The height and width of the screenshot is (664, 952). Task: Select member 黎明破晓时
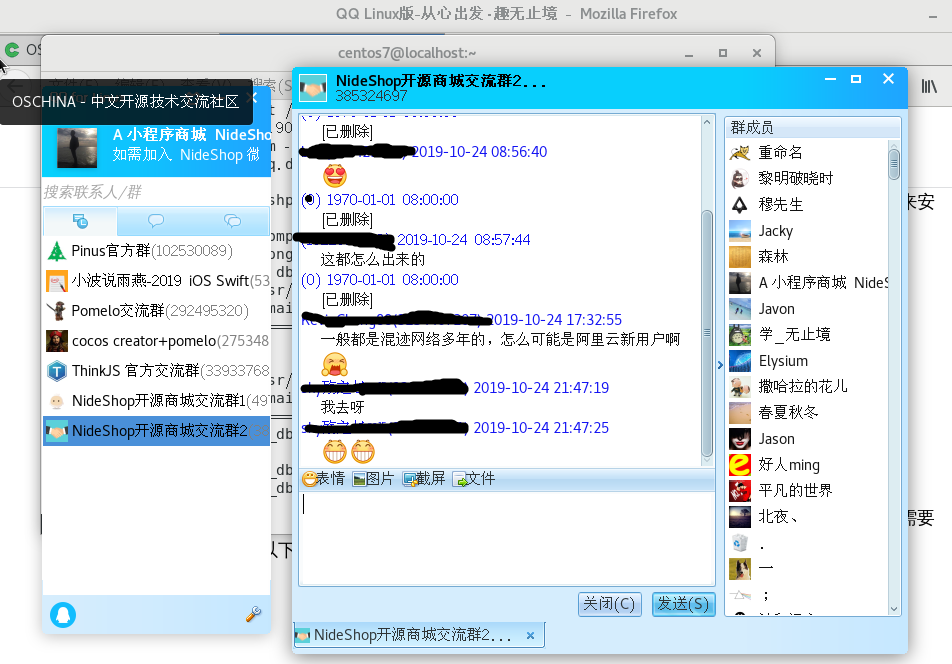tap(808, 178)
